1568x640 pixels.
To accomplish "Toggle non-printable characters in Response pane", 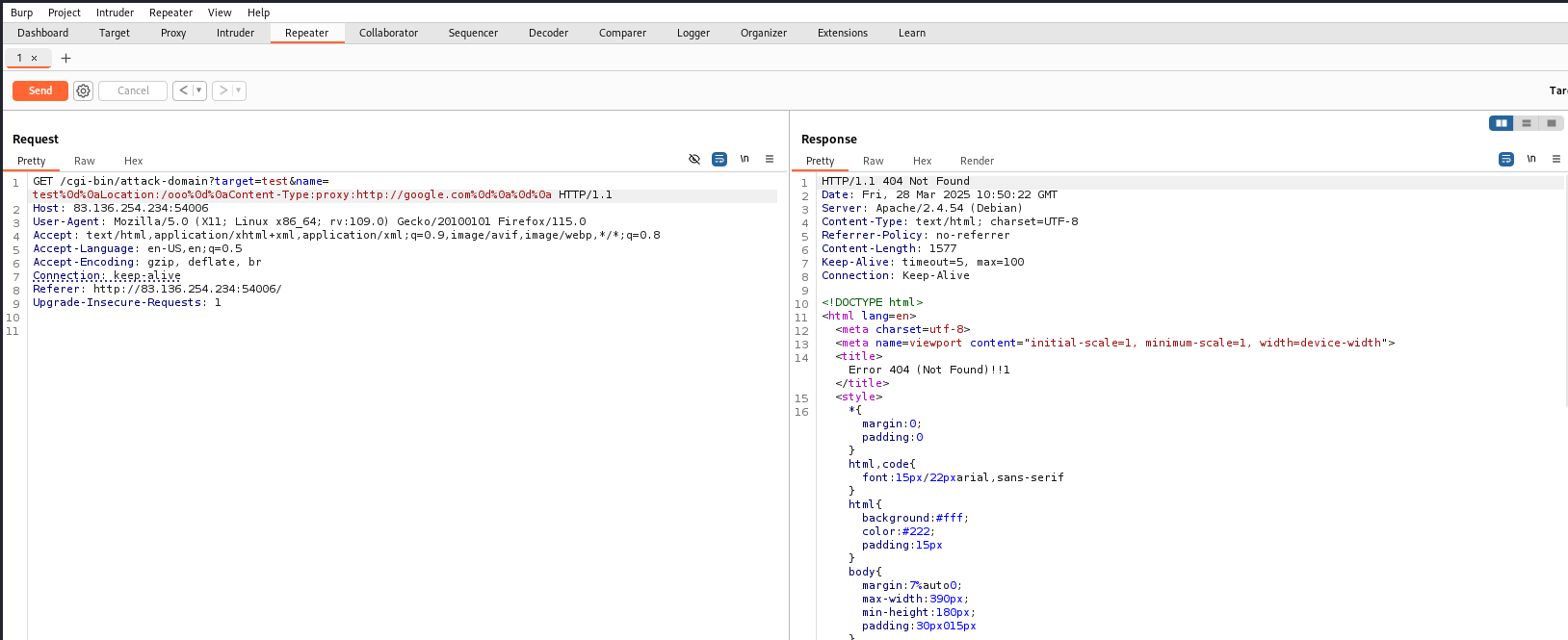I will tap(1531, 159).
